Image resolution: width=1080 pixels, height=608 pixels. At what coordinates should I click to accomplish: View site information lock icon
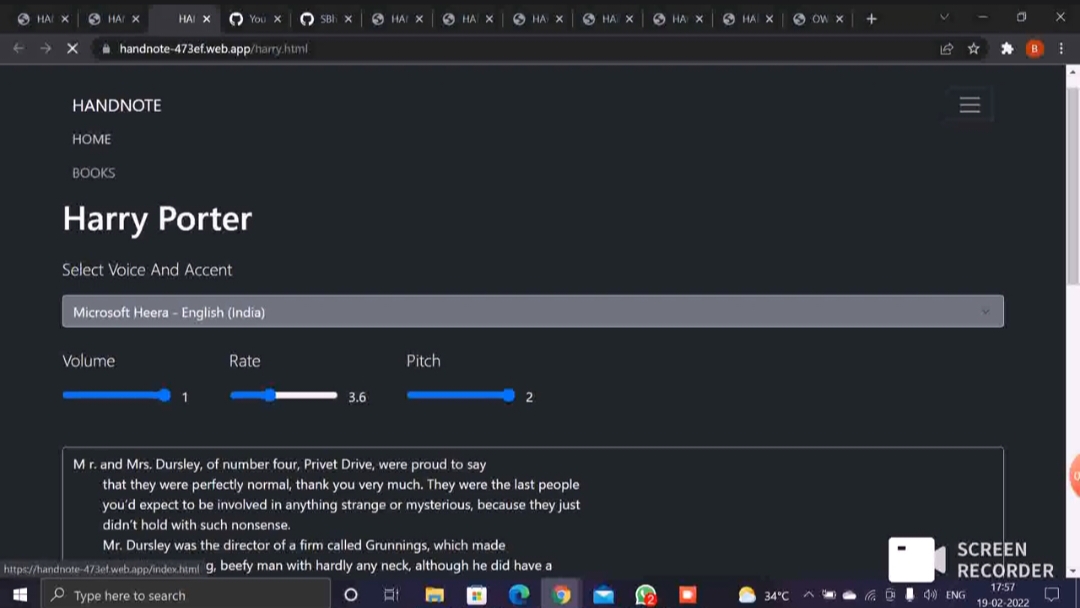click(105, 49)
